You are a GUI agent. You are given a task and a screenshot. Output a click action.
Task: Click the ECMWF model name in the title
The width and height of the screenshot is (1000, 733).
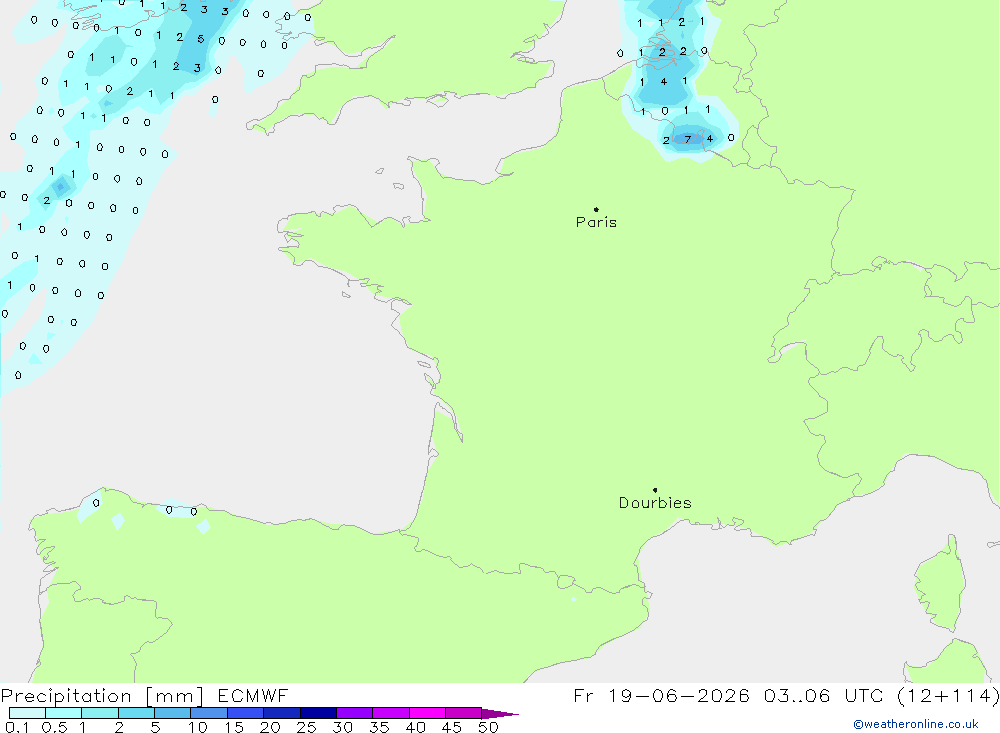[x=253, y=695]
